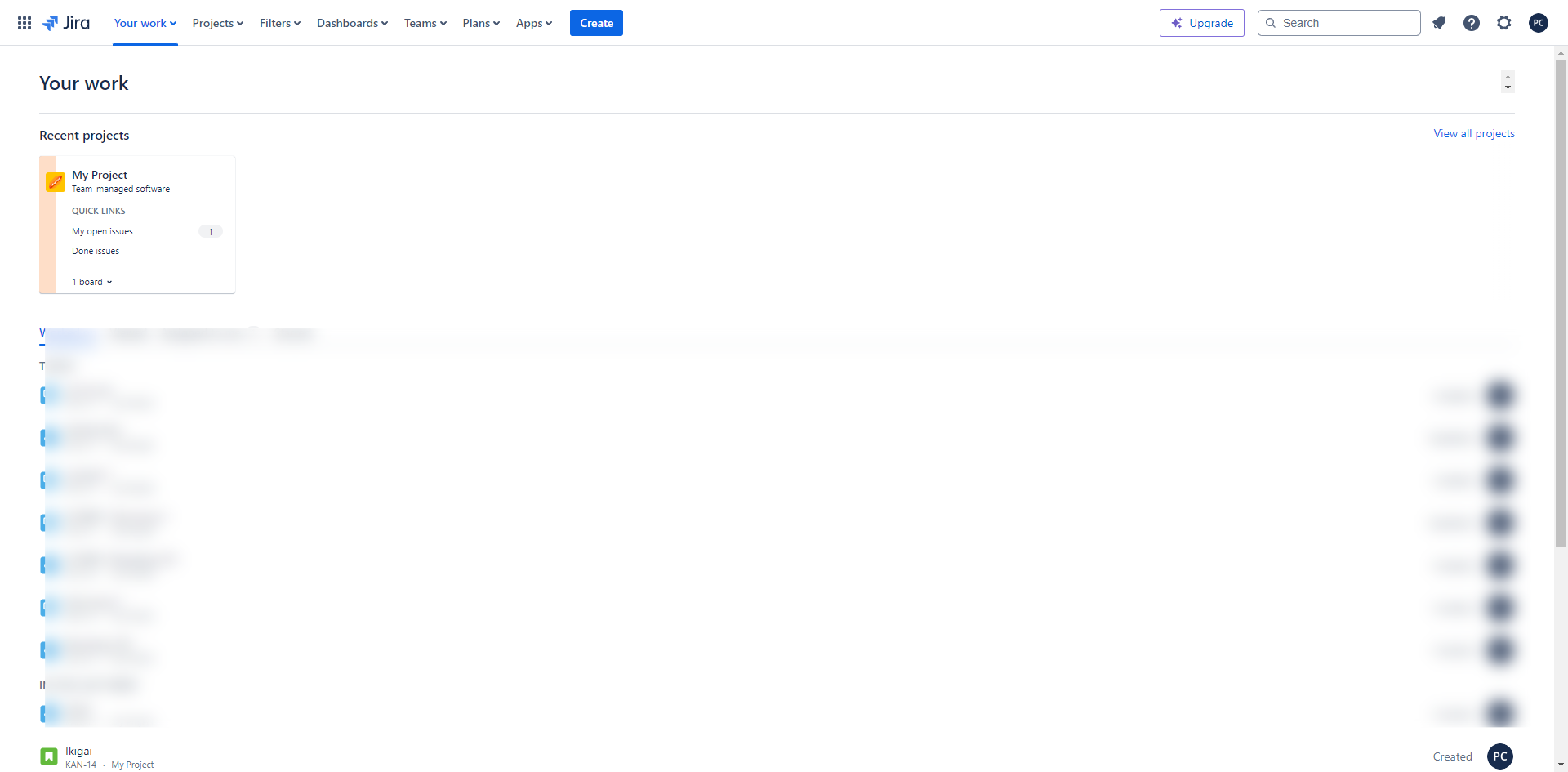This screenshot has height=772, width=1568.
Task: Expand the Teams menu
Action: tap(425, 23)
